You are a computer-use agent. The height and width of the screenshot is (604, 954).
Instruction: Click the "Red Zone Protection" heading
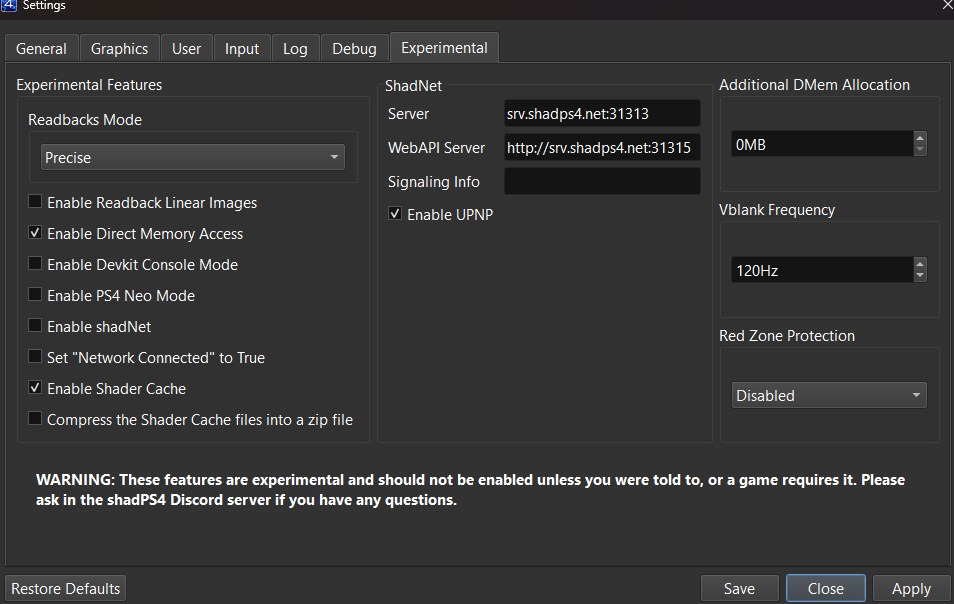click(x=787, y=336)
